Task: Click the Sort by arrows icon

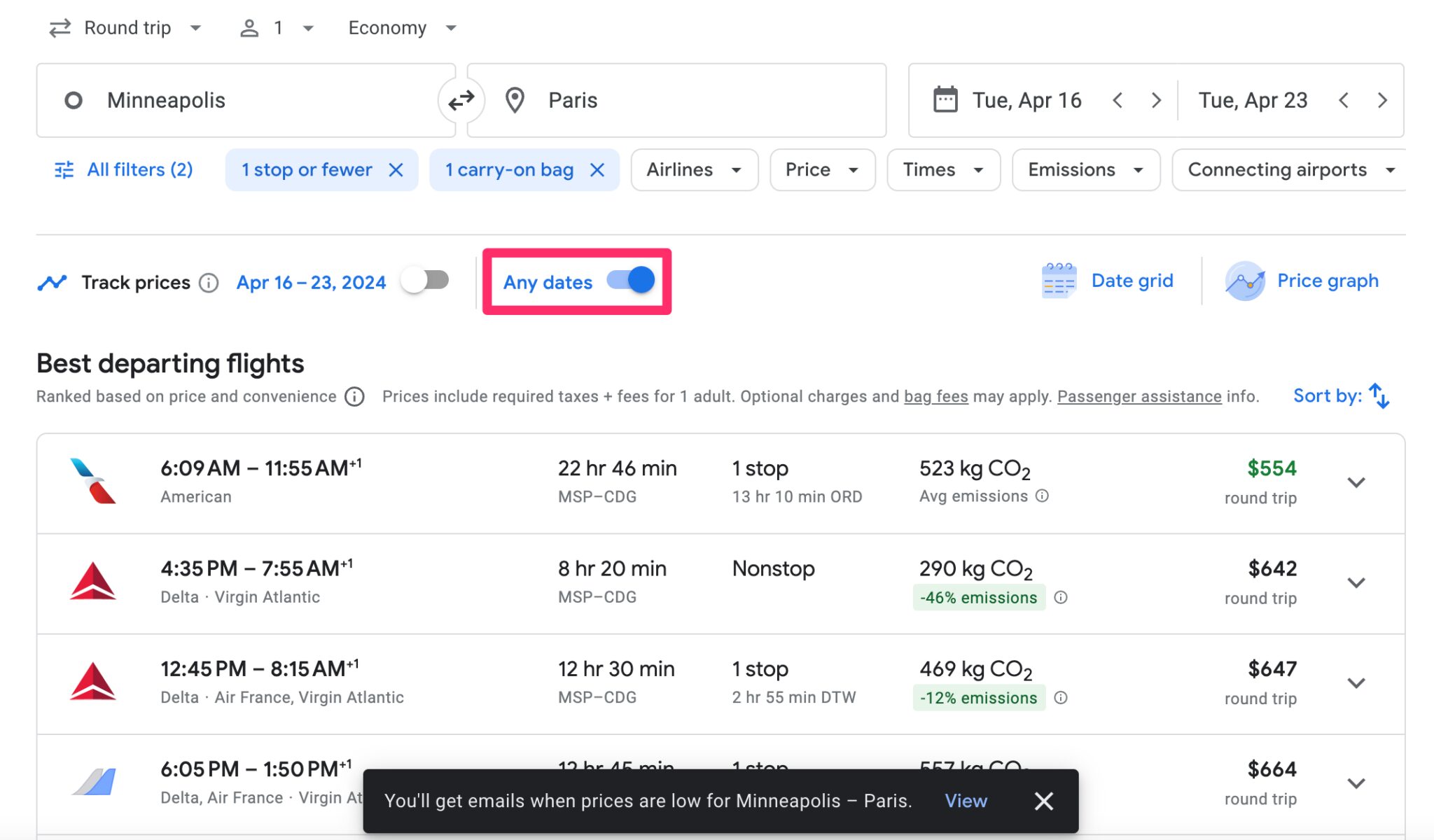Action: [1379, 395]
